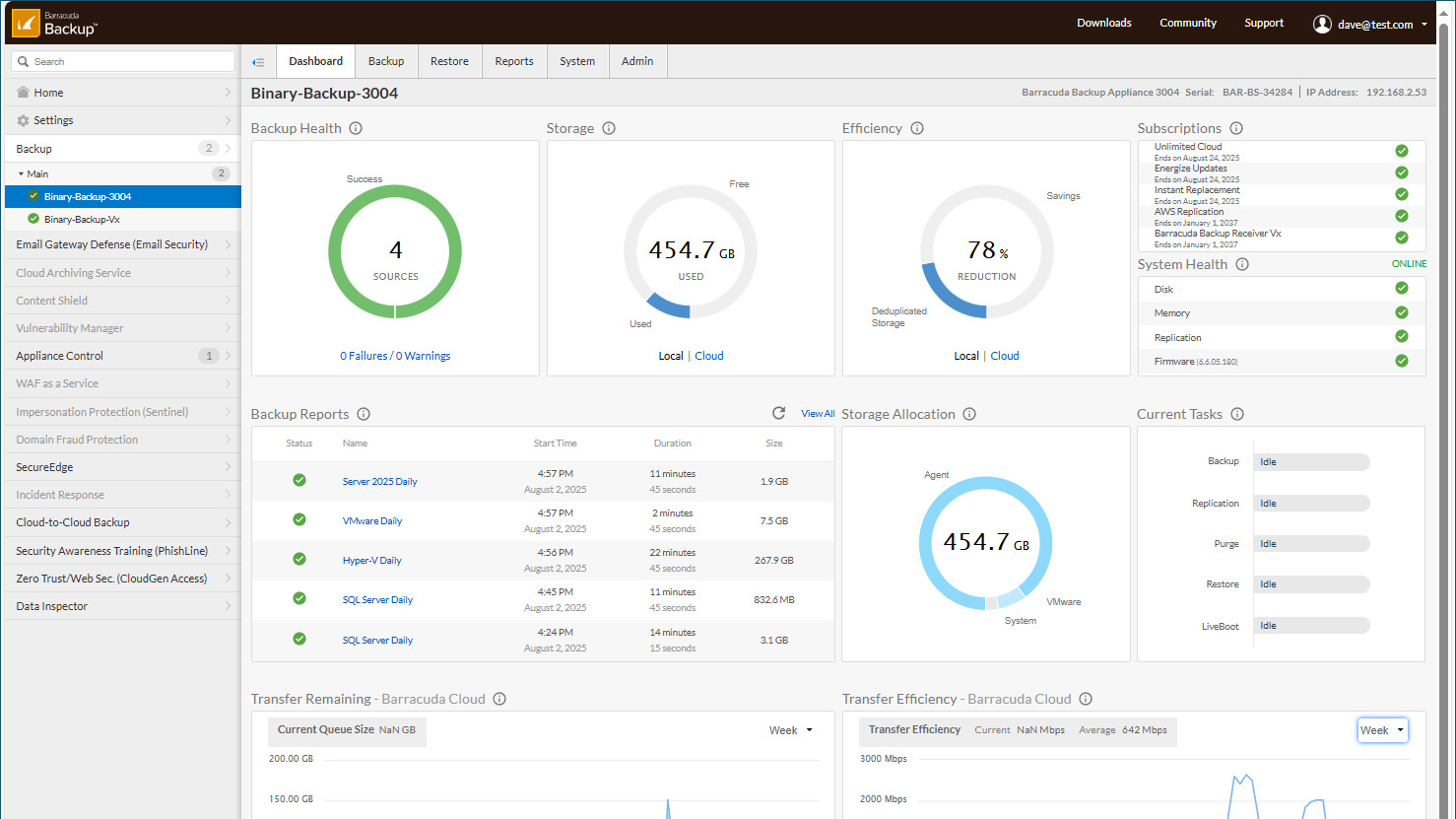Viewport: 1456px width, 819px height.
Task: Click the Storage Allocation donut chart
Action: (x=985, y=543)
